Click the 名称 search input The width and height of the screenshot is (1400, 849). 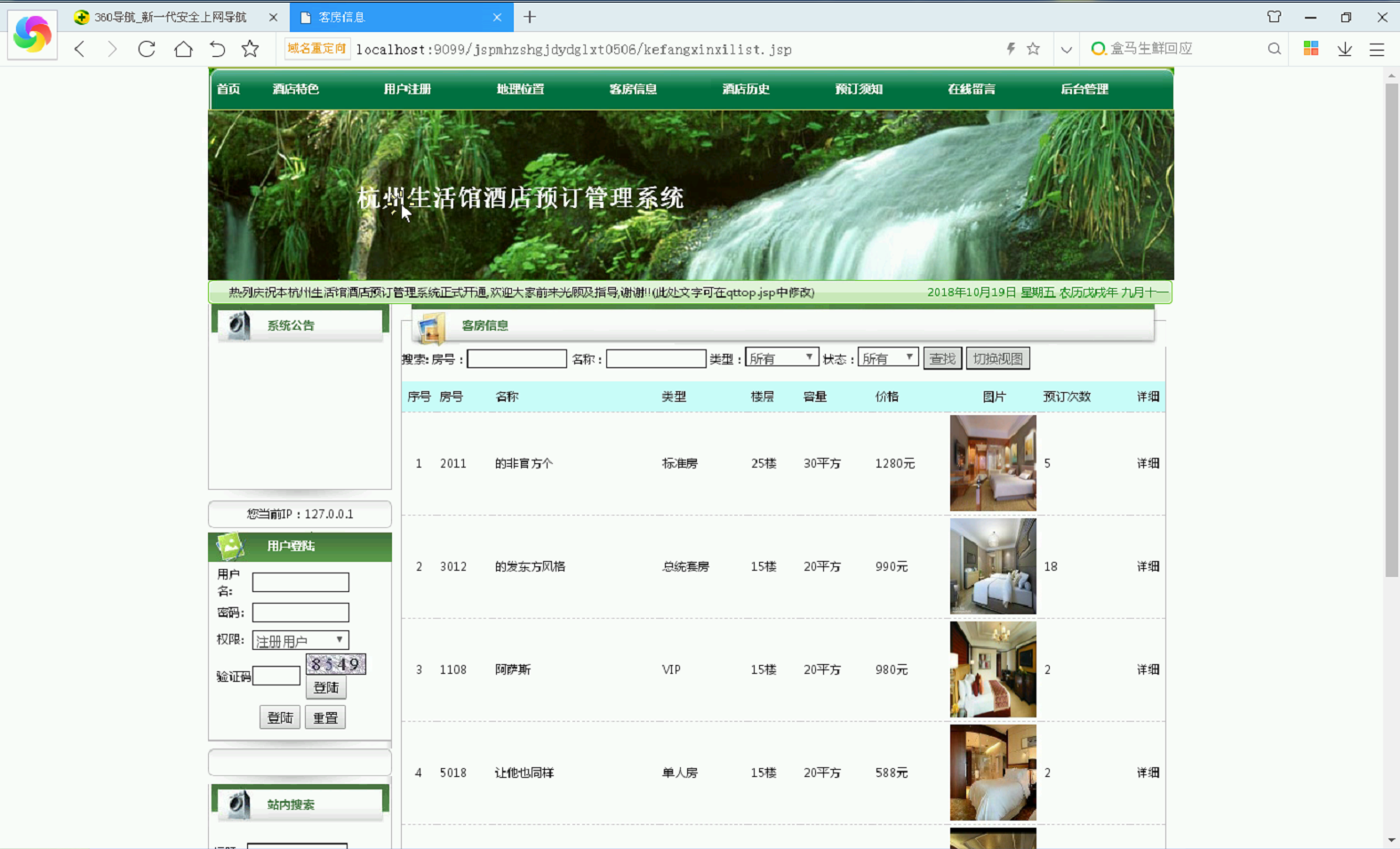click(x=656, y=358)
